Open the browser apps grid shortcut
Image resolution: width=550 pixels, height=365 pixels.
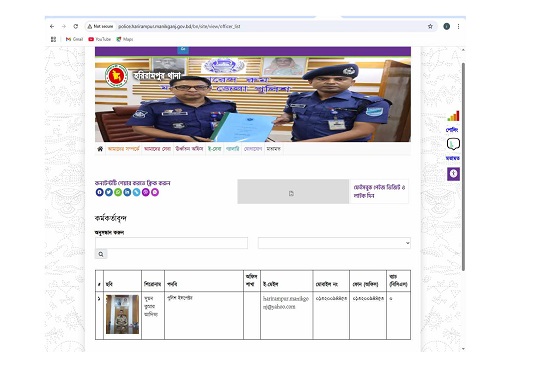[x=53, y=39]
